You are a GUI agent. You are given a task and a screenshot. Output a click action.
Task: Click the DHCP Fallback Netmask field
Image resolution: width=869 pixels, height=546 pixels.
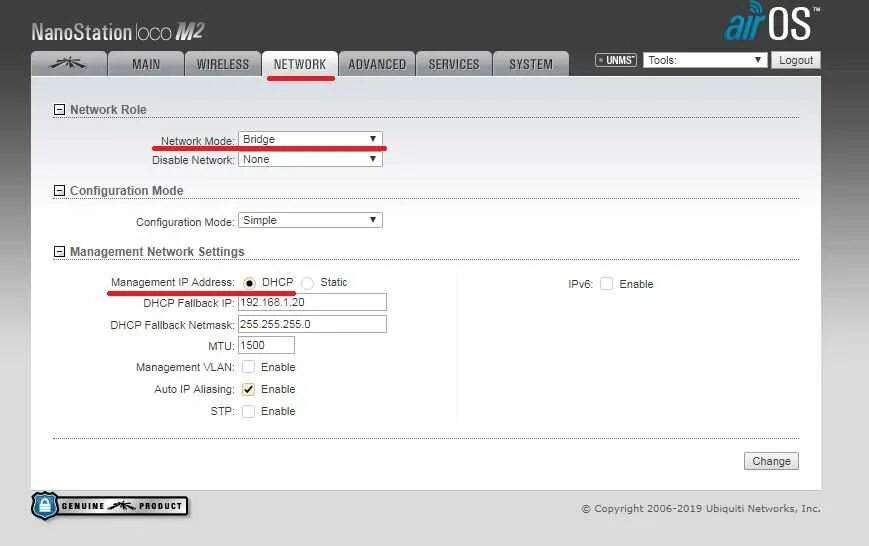[x=313, y=324]
